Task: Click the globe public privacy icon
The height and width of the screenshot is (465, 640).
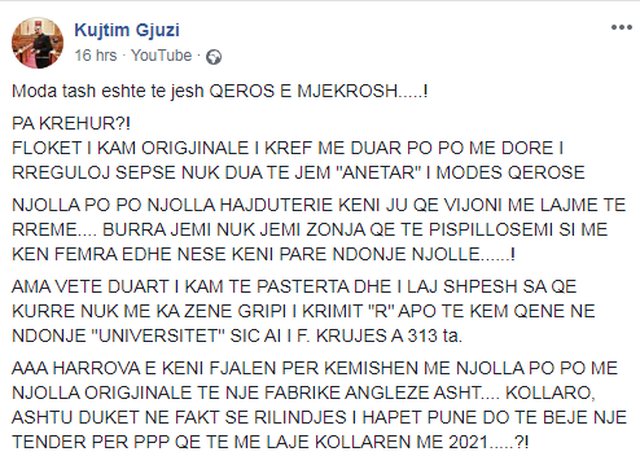Action: click(x=213, y=57)
